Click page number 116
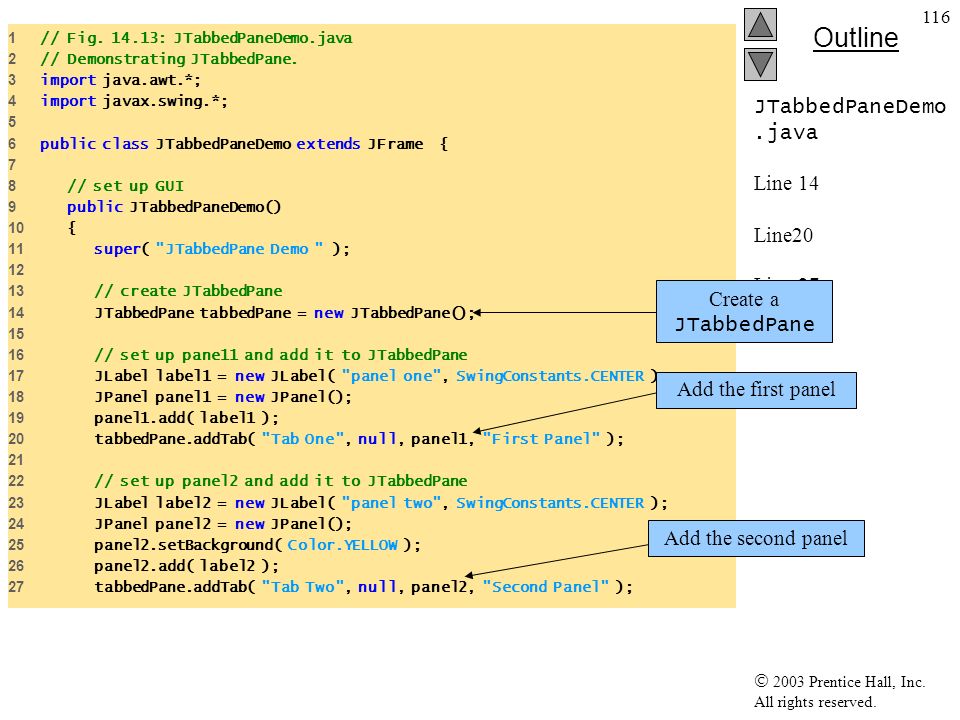This screenshot has width=960, height=720. (x=936, y=17)
